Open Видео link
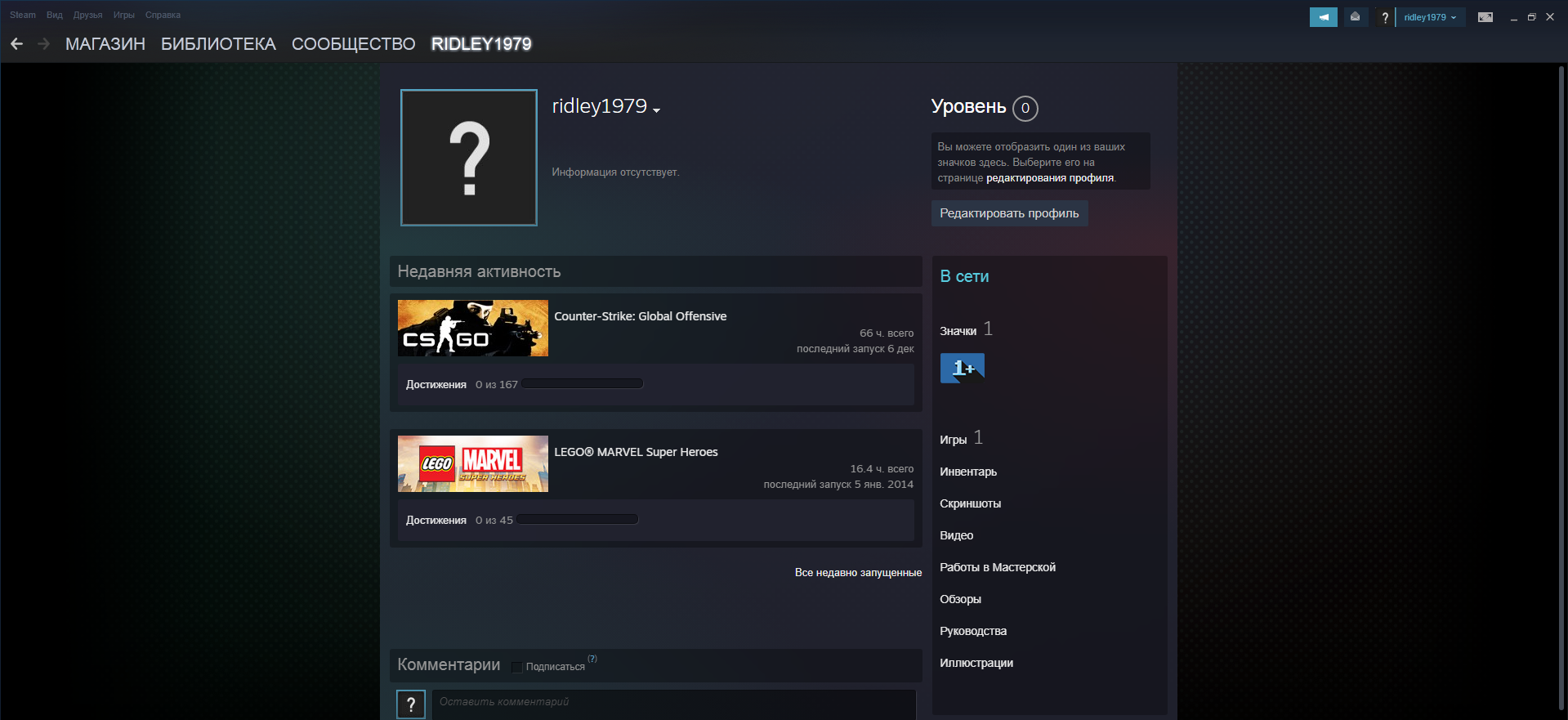 956,535
